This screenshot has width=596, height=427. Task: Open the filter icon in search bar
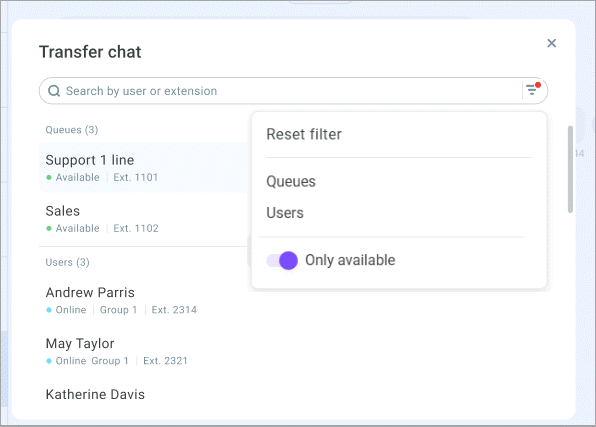pyautogui.click(x=533, y=90)
